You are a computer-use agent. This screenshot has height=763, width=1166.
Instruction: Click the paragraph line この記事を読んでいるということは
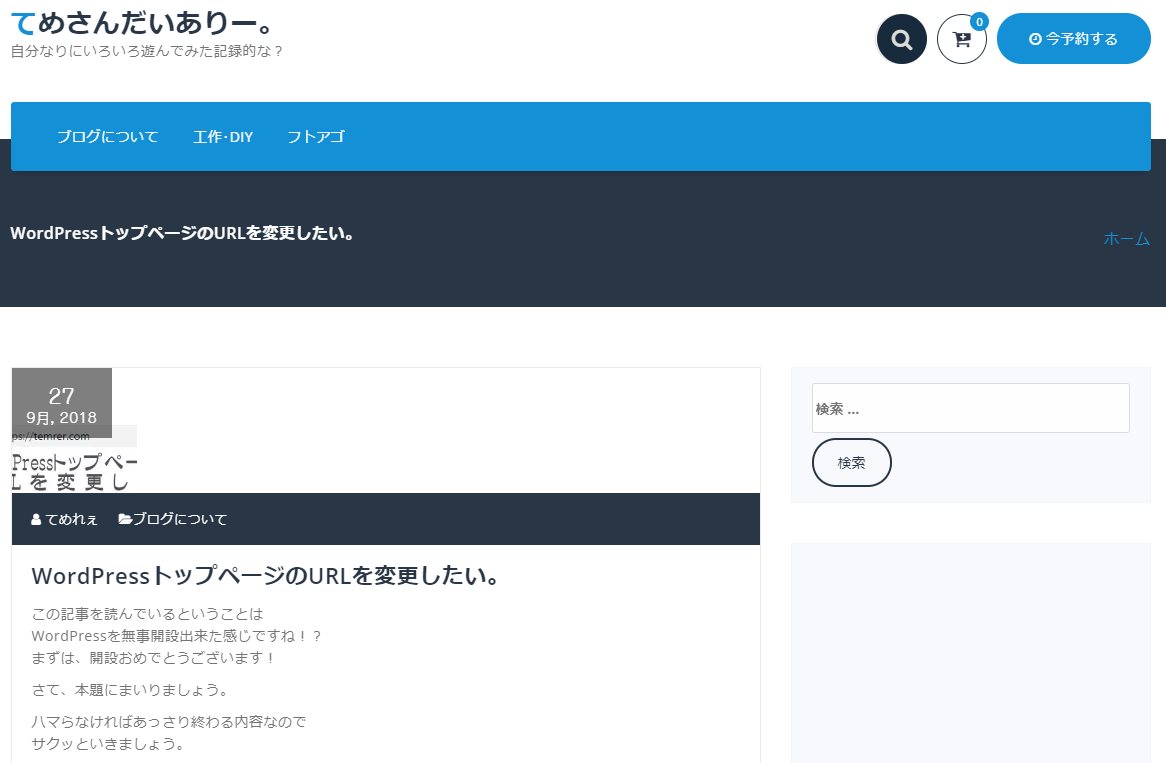click(147, 614)
